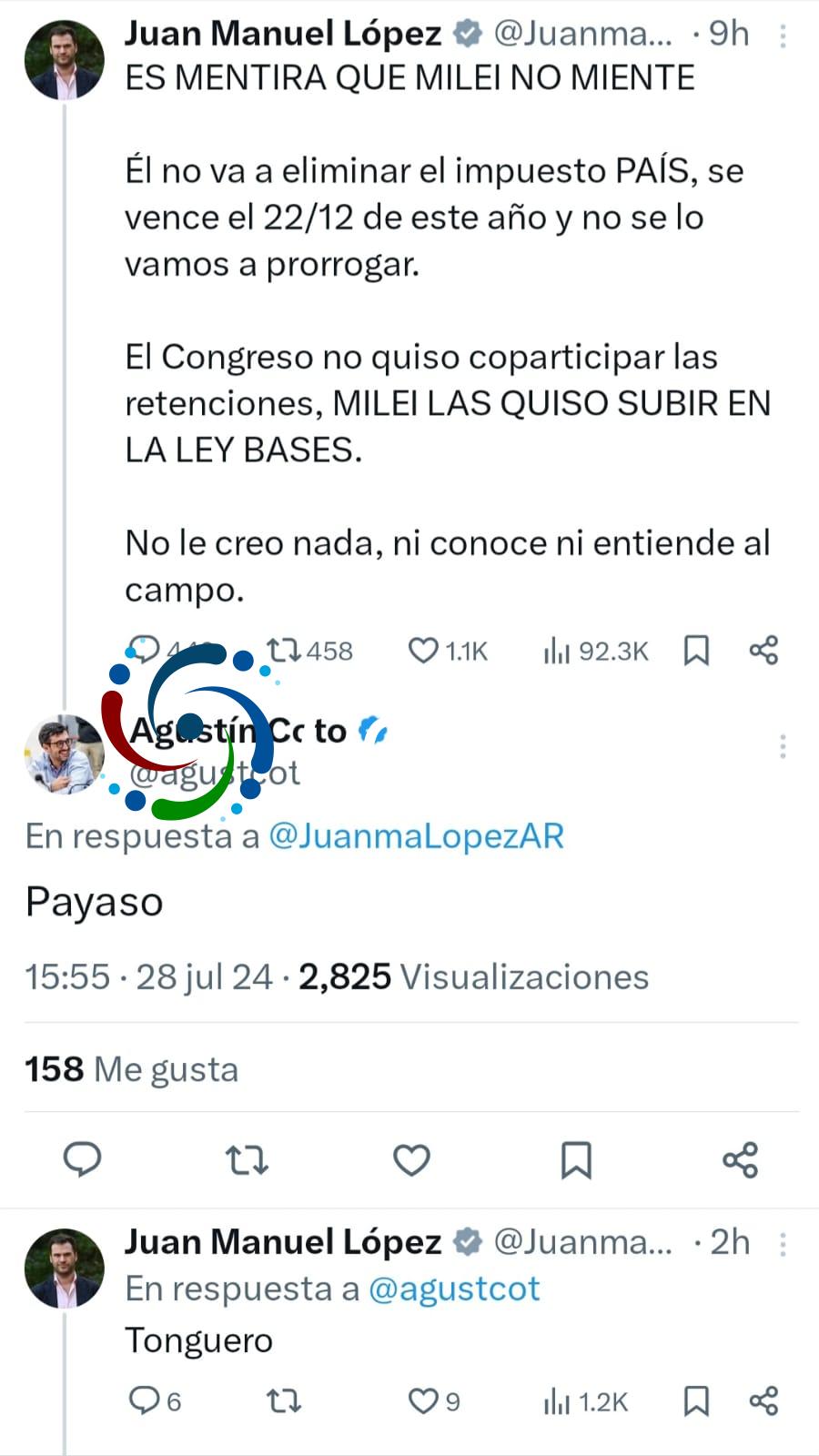Repost the 'Payaso' tweet
Viewport: 819px width, 1456px height.
click(x=247, y=1160)
